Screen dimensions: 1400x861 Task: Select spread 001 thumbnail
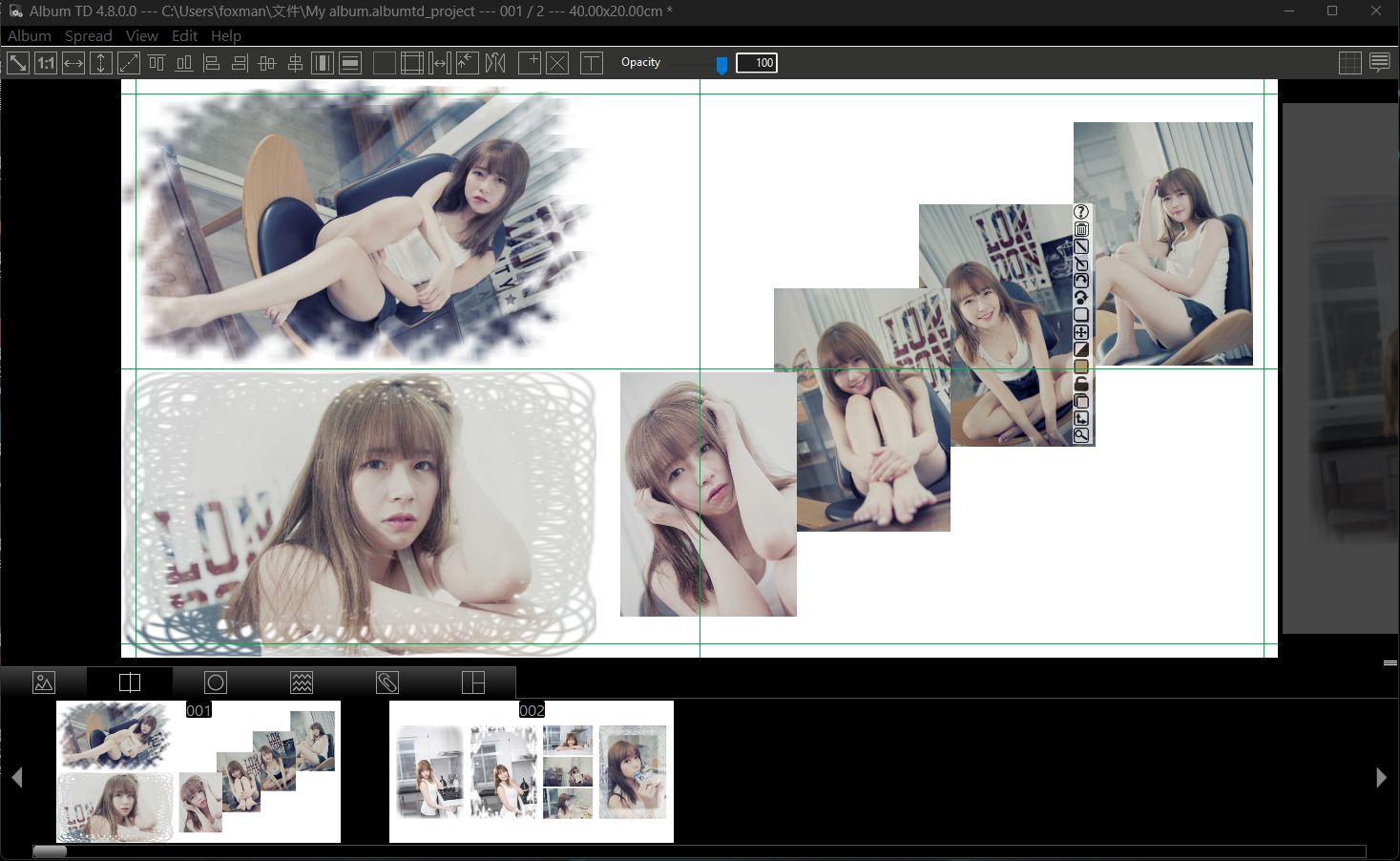coord(199,771)
